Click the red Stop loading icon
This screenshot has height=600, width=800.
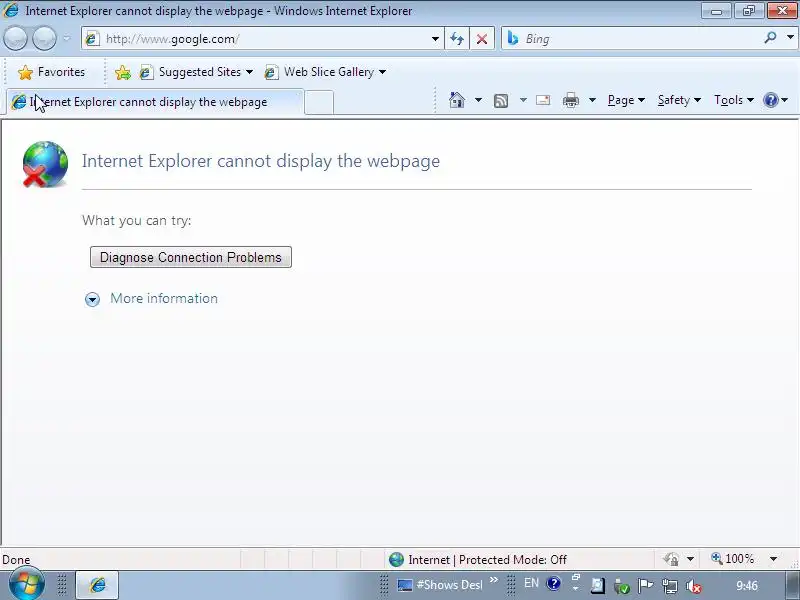click(x=482, y=39)
